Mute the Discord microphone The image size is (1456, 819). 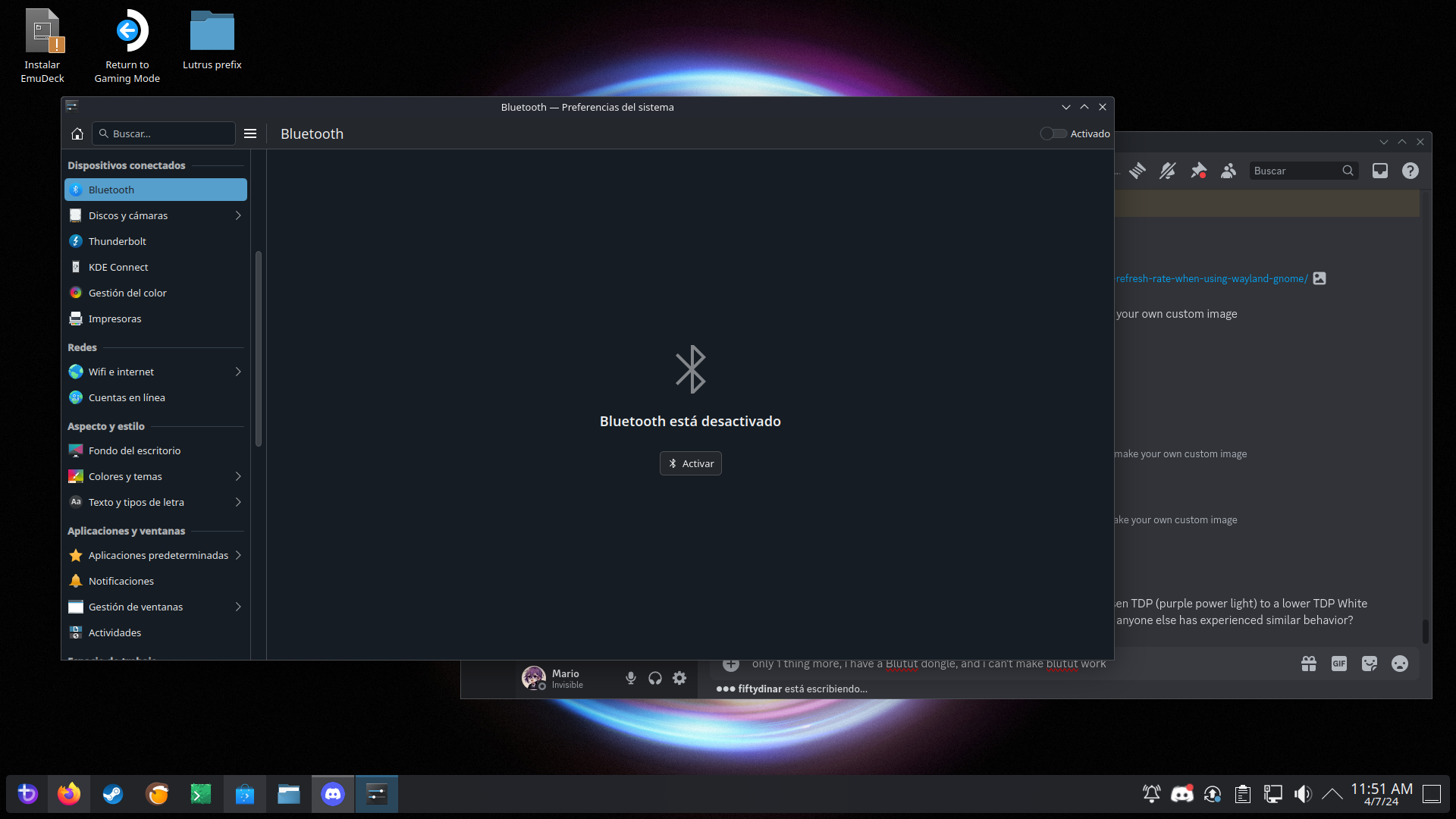(x=630, y=678)
